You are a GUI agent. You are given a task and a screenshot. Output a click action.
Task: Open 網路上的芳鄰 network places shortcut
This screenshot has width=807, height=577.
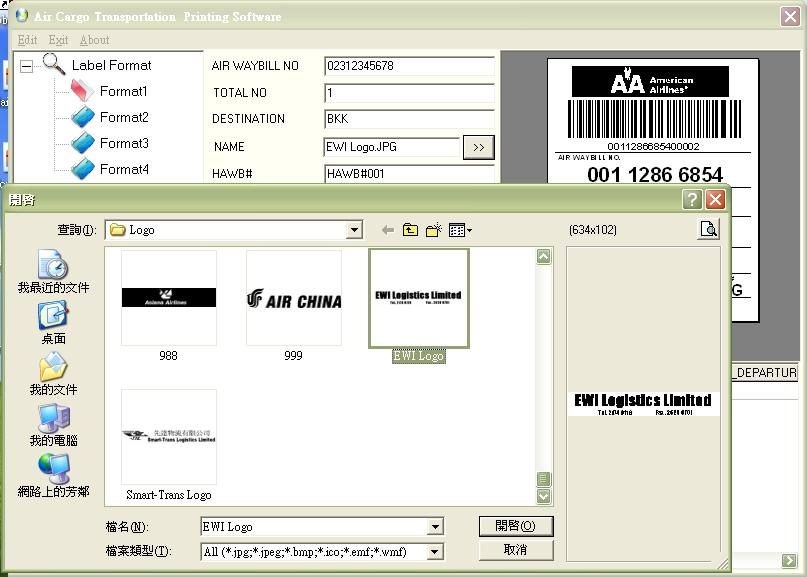pos(53,476)
